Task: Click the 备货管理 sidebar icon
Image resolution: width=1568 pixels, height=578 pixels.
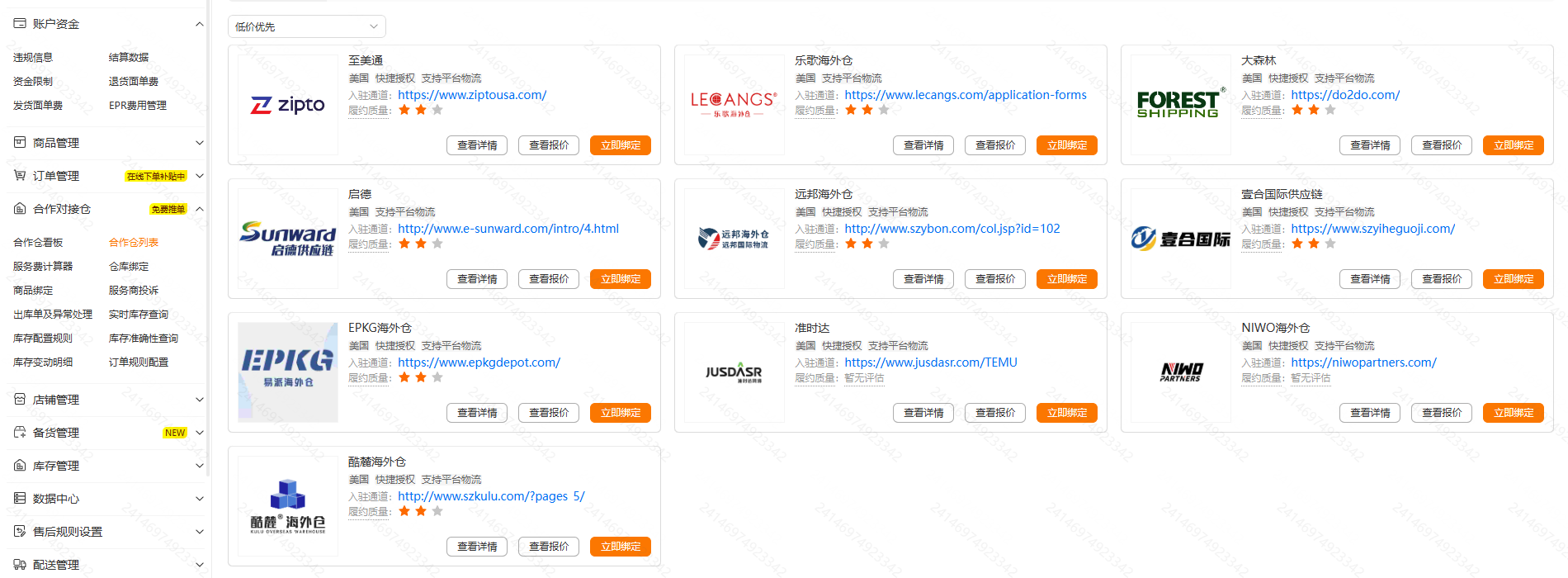Action: [20, 433]
